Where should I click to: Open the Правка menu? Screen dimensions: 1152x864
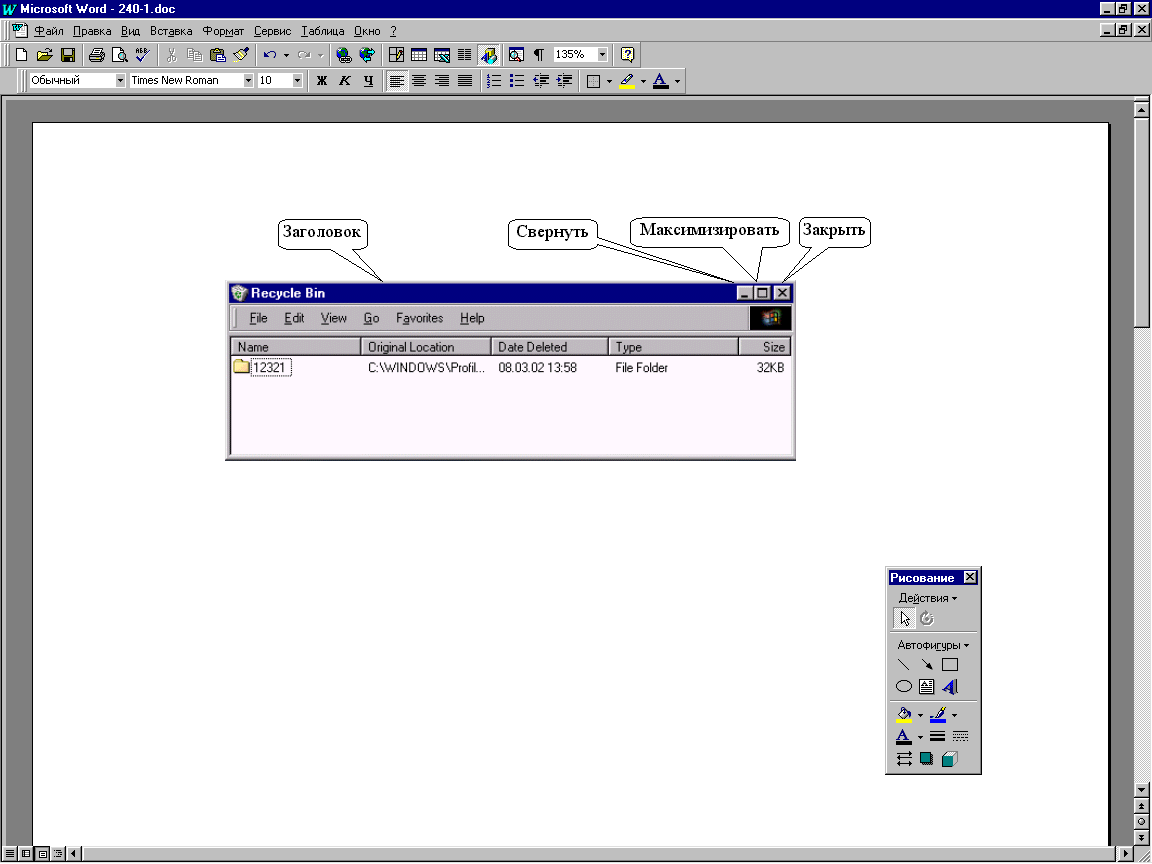(x=92, y=31)
